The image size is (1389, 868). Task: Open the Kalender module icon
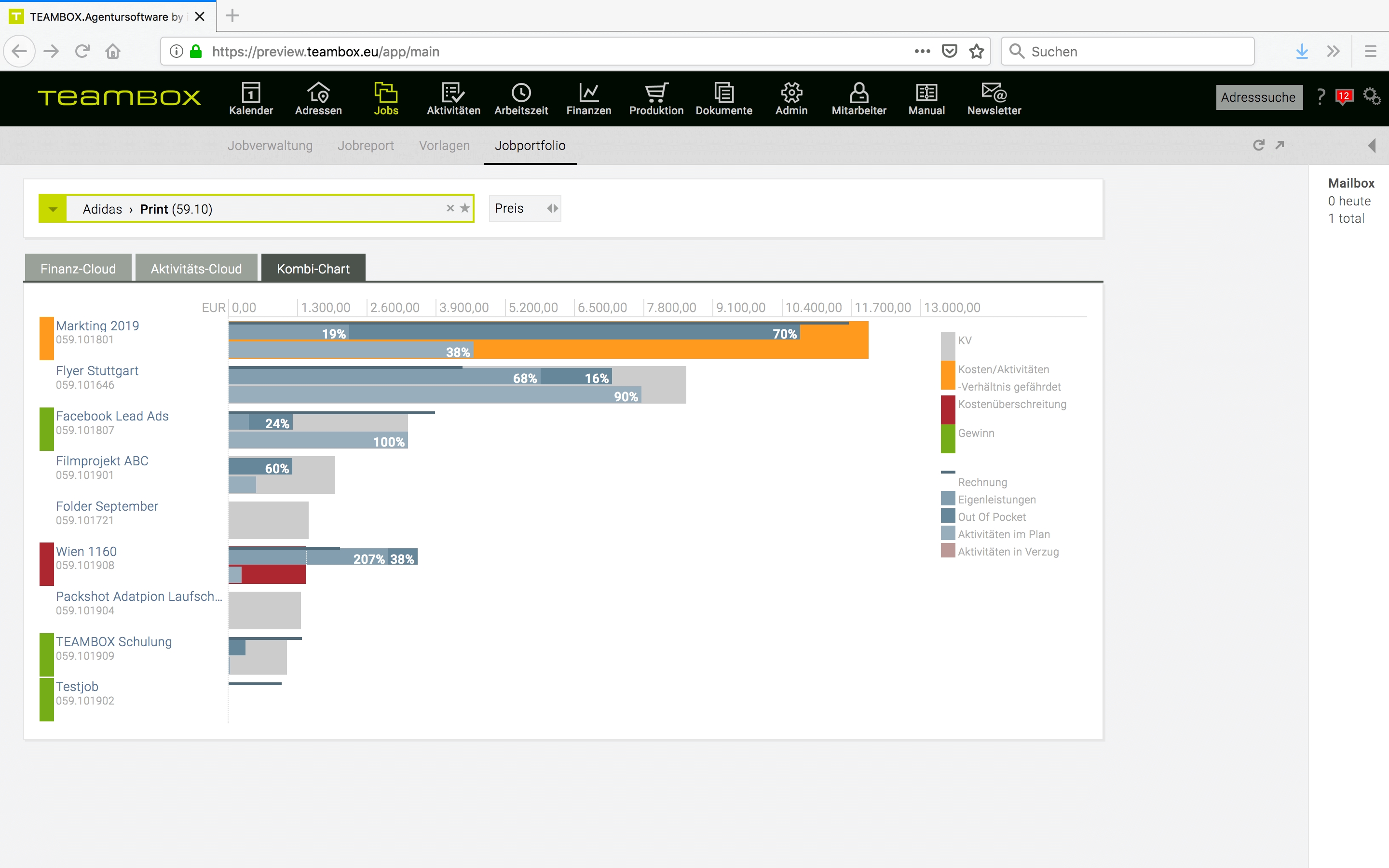(251, 93)
